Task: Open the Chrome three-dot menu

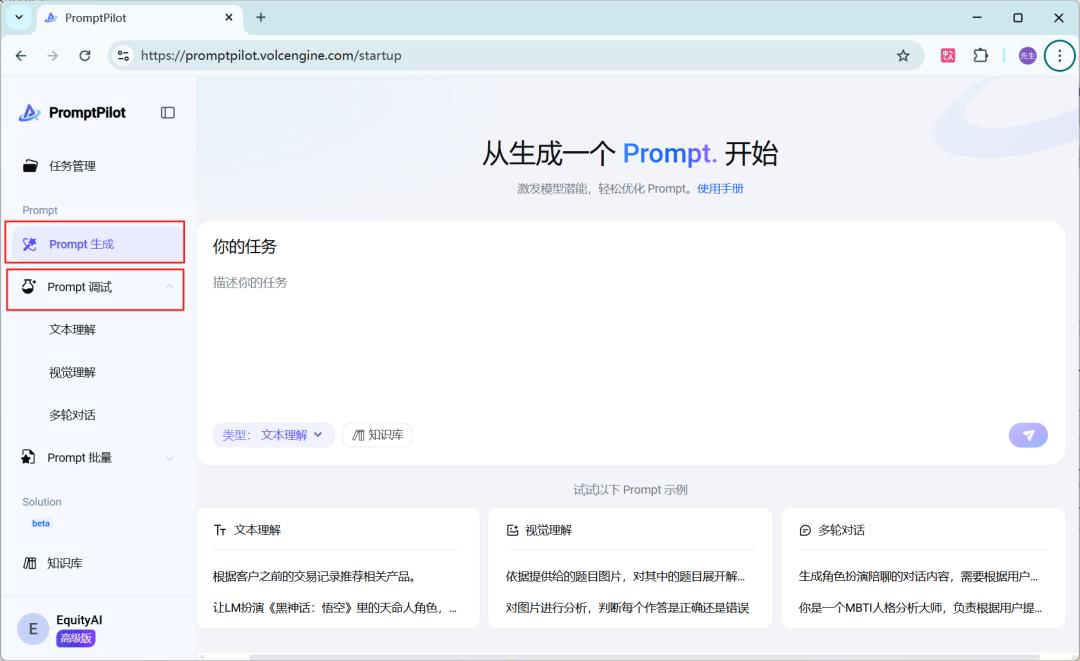Action: [1059, 56]
